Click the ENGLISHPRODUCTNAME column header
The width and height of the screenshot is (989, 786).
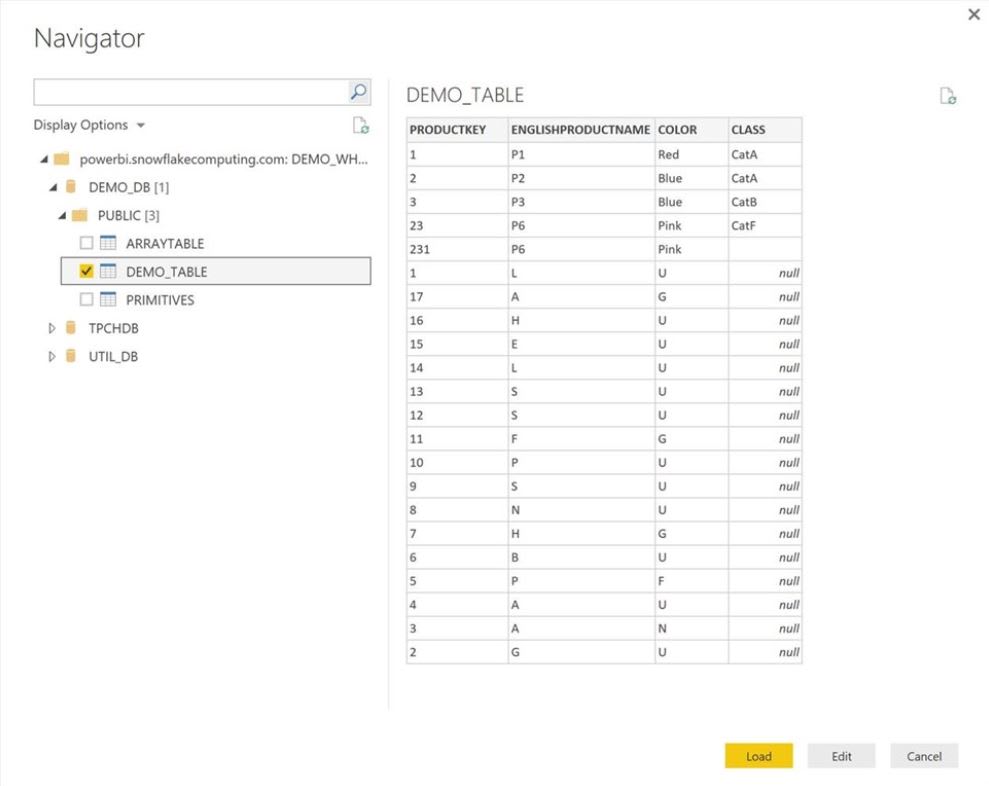[x=581, y=129]
